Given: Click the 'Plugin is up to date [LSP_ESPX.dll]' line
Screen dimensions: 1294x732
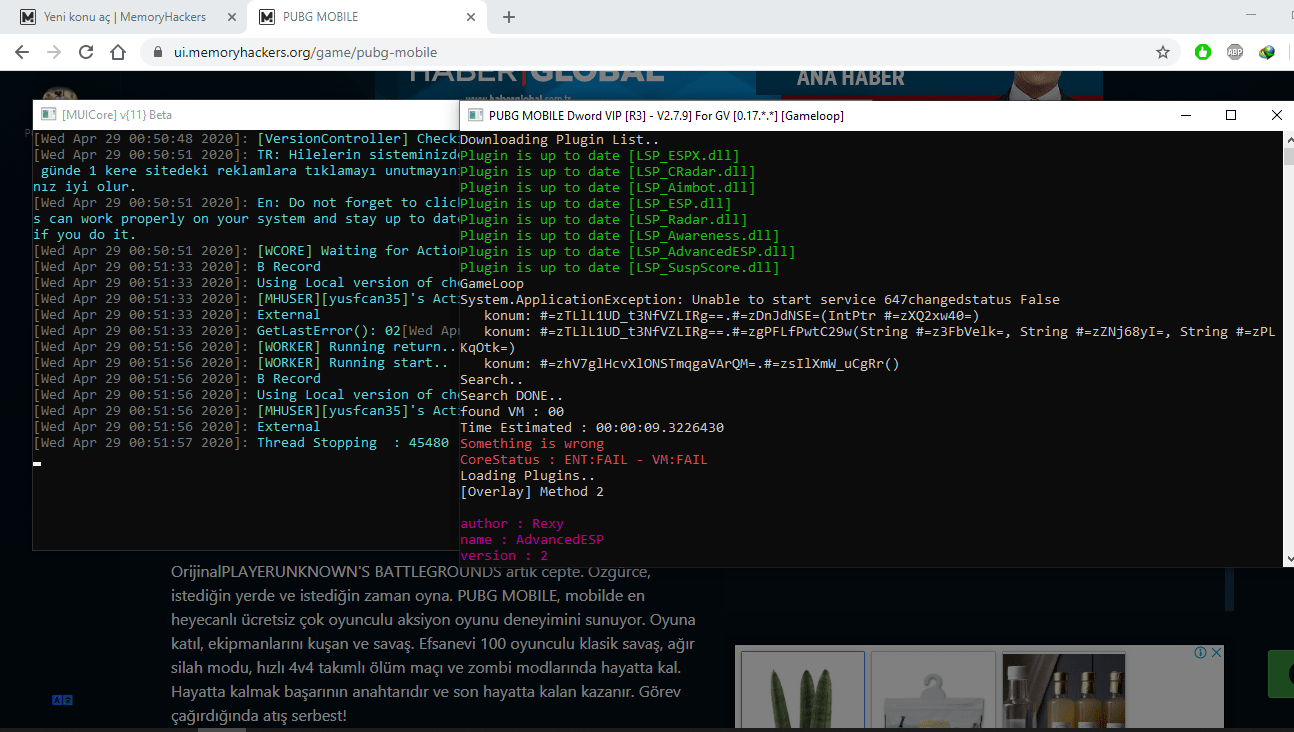Looking at the screenshot, I should pyautogui.click(x=600, y=155).
